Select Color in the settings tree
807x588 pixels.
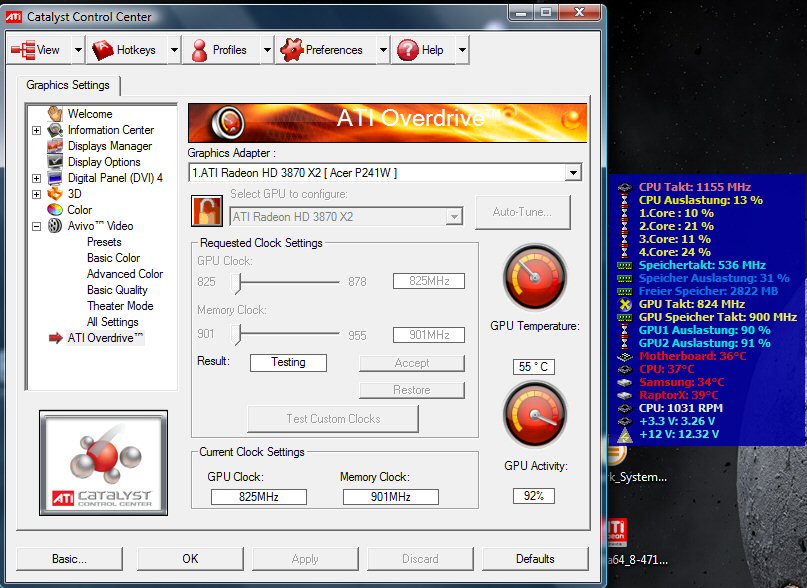(80, 210)
